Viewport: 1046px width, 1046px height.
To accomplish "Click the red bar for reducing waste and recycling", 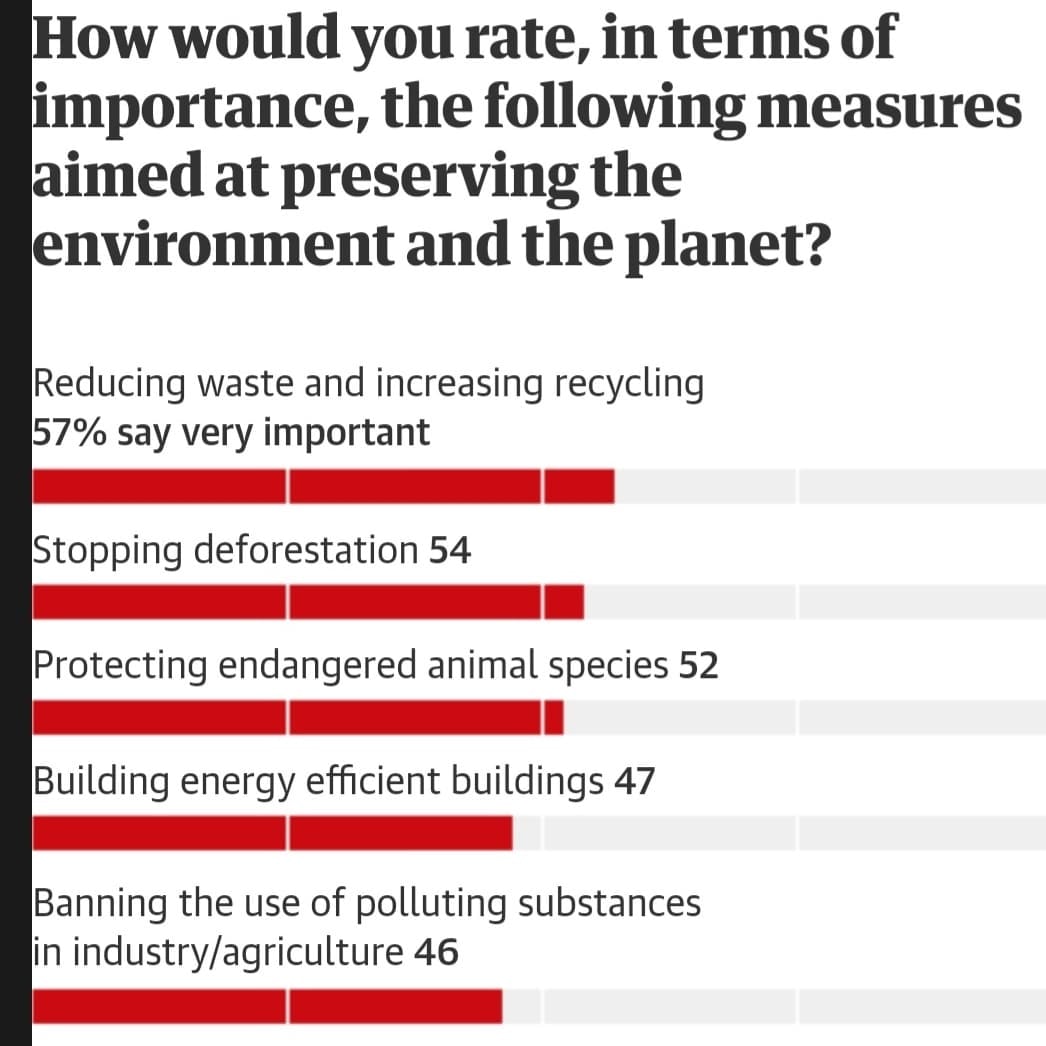I will [x=324, y=487].
